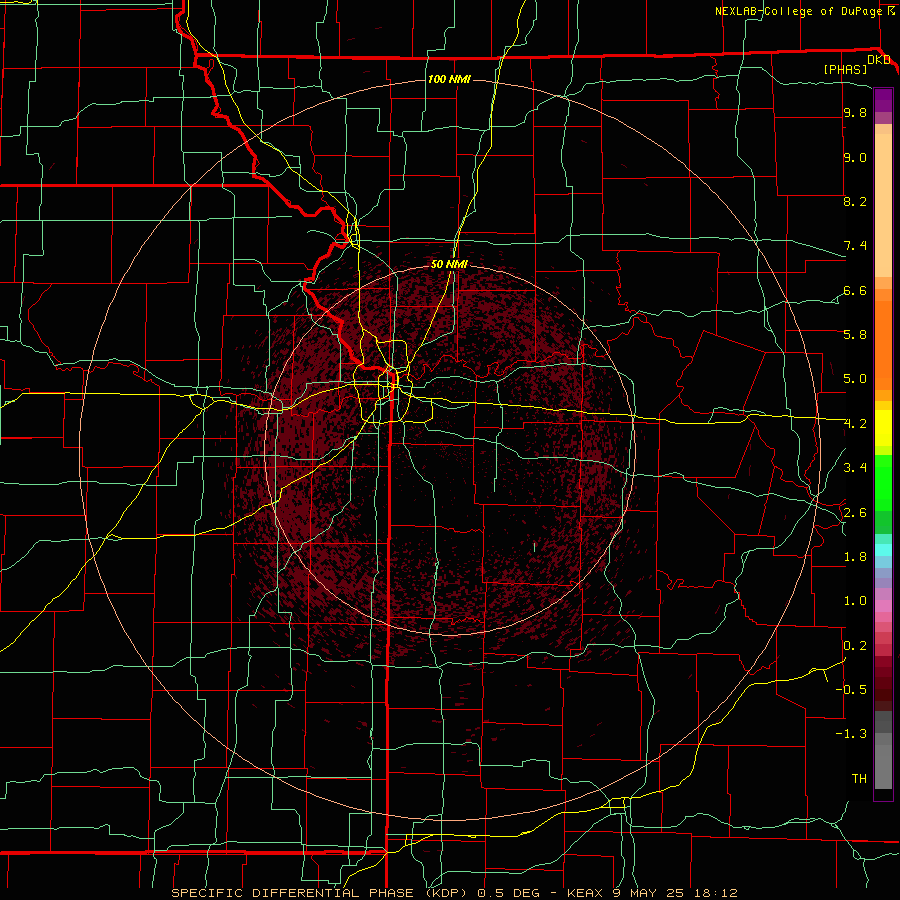Click the TH threshold label on scale
Screen dimensions: 900x900
[859, 779]
